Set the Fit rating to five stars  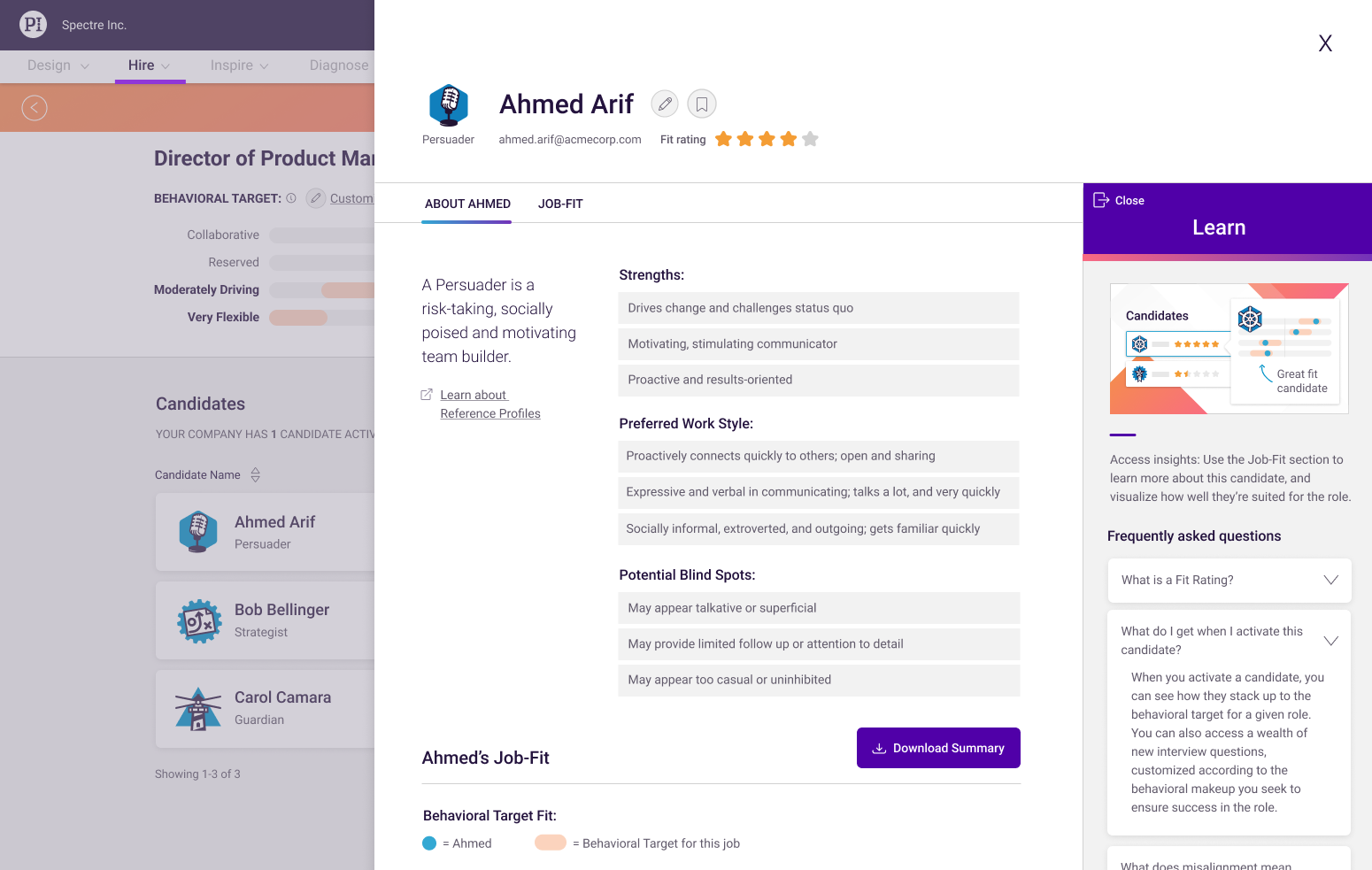(x=810, y=139)
